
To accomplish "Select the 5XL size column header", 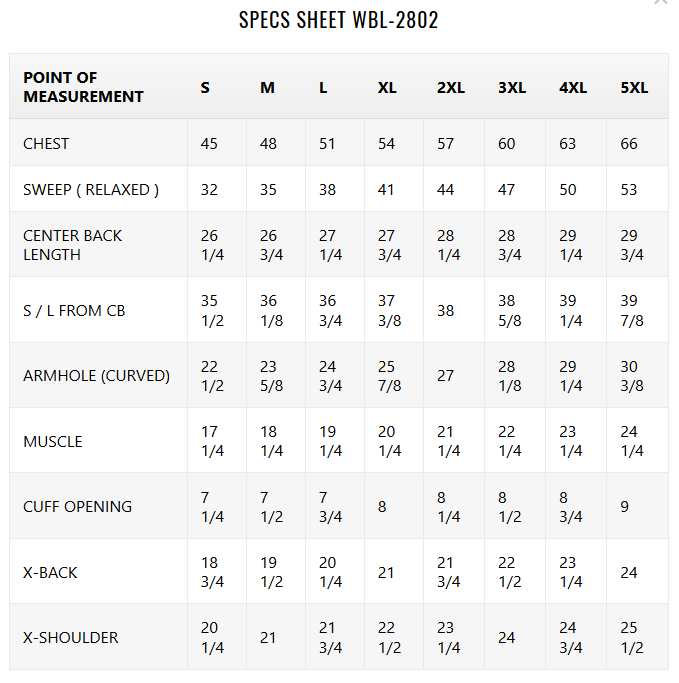I will click(634, 87).
